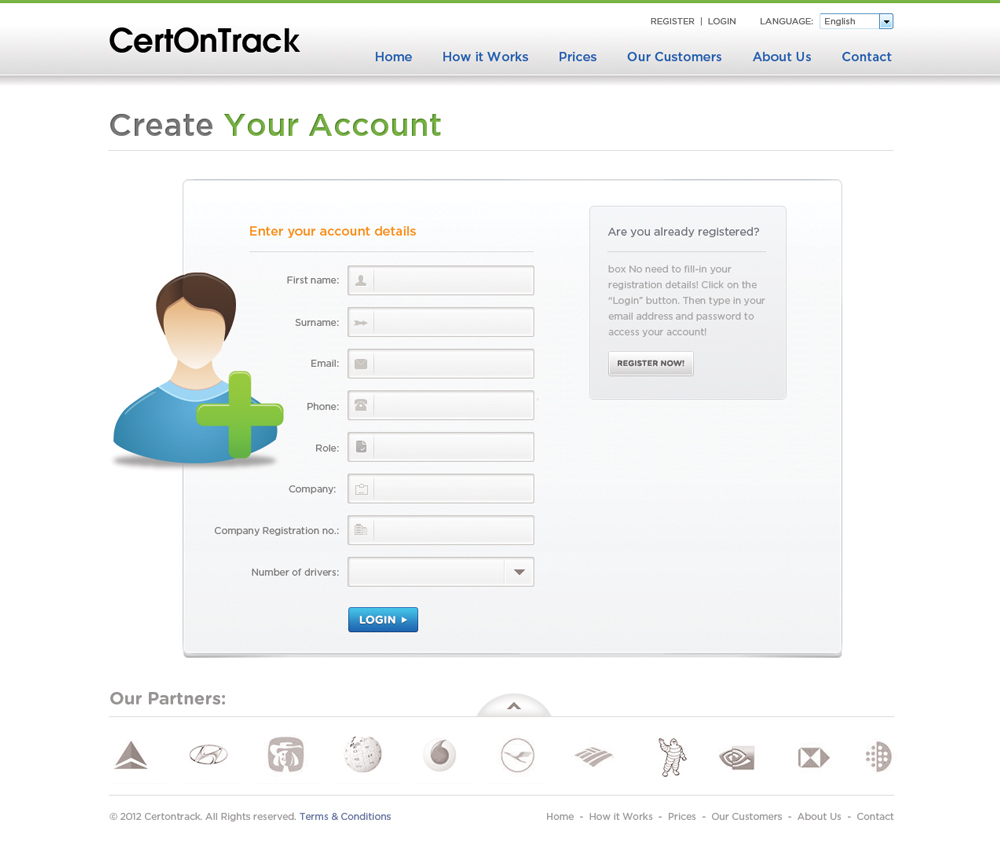Go to the Prices navigation item

click(x=578, y=57)
